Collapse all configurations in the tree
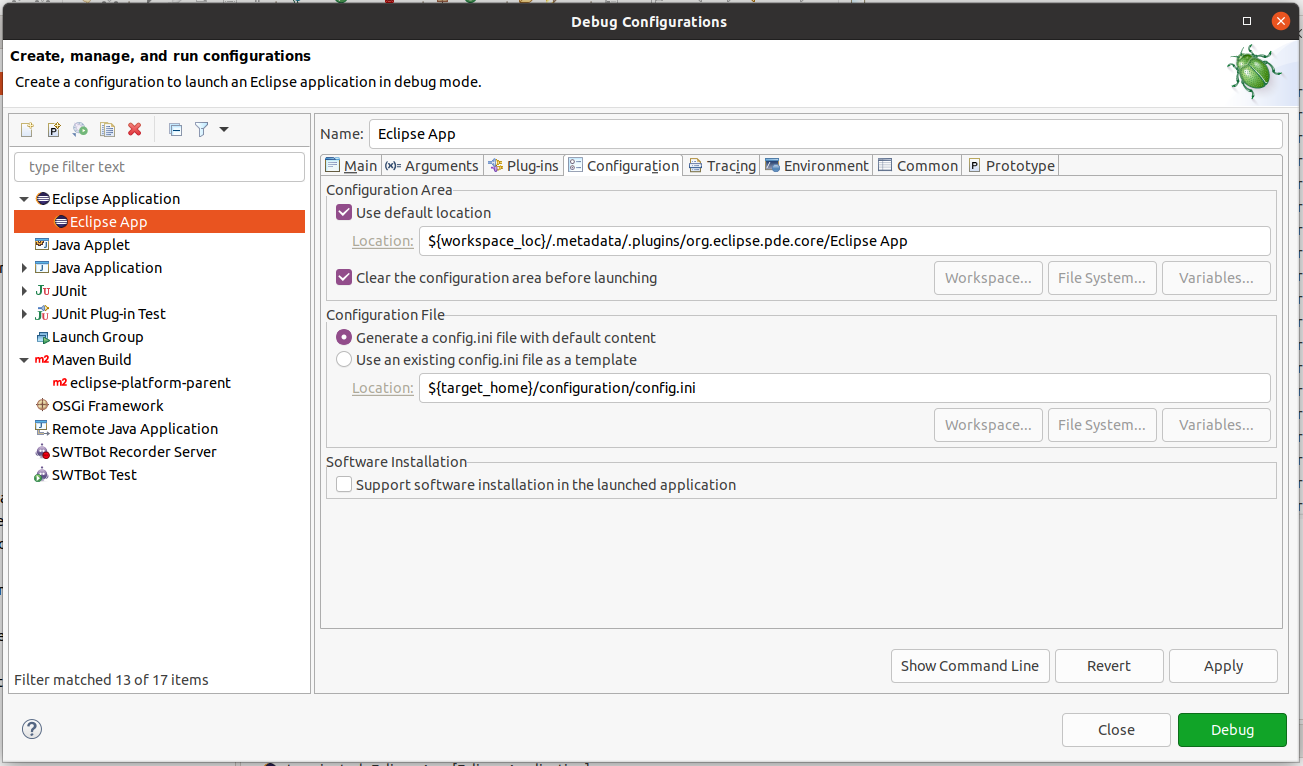 (x=175, y=129)
